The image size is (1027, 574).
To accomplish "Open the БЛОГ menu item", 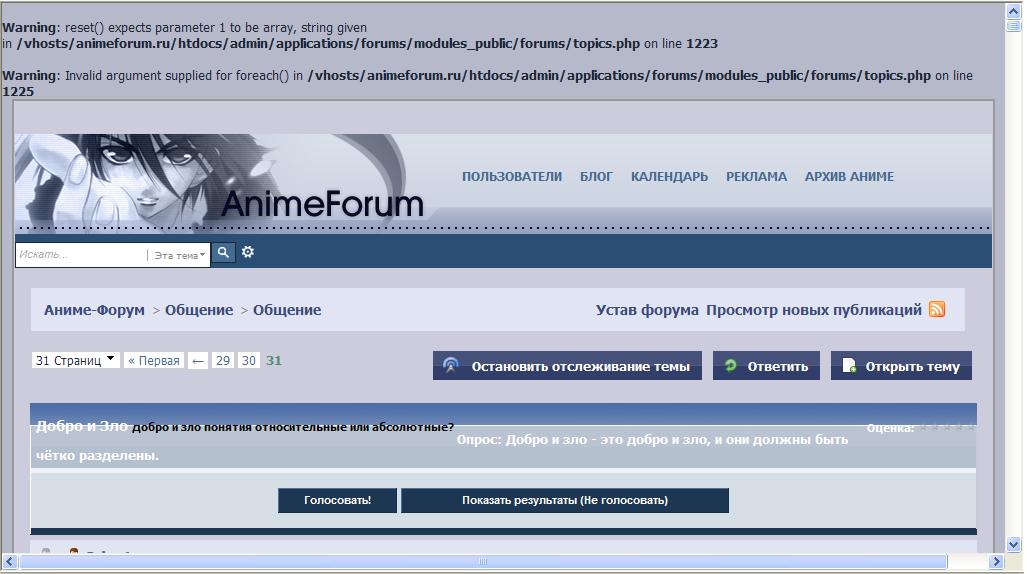I will (x=596, y=176).
